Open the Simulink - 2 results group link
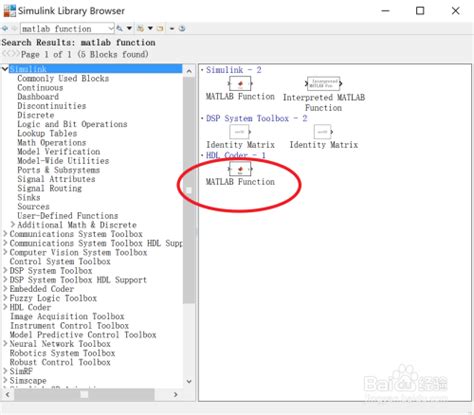The width and height of the screenshot is (474, 415). 233,70
